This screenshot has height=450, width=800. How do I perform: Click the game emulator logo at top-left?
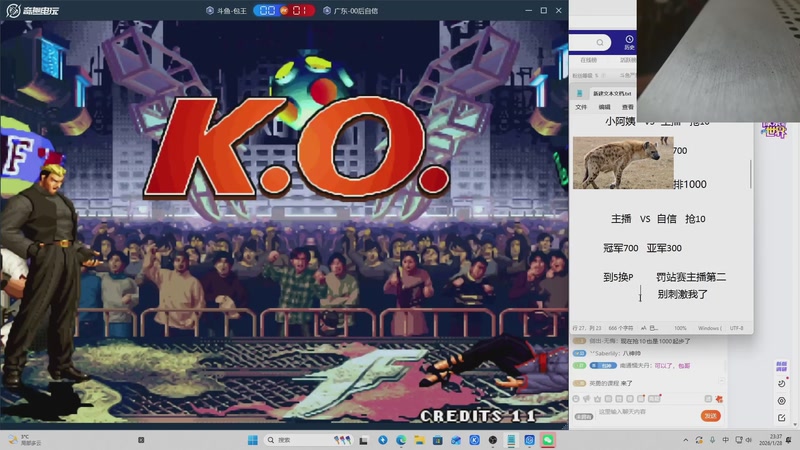(32, 10)
